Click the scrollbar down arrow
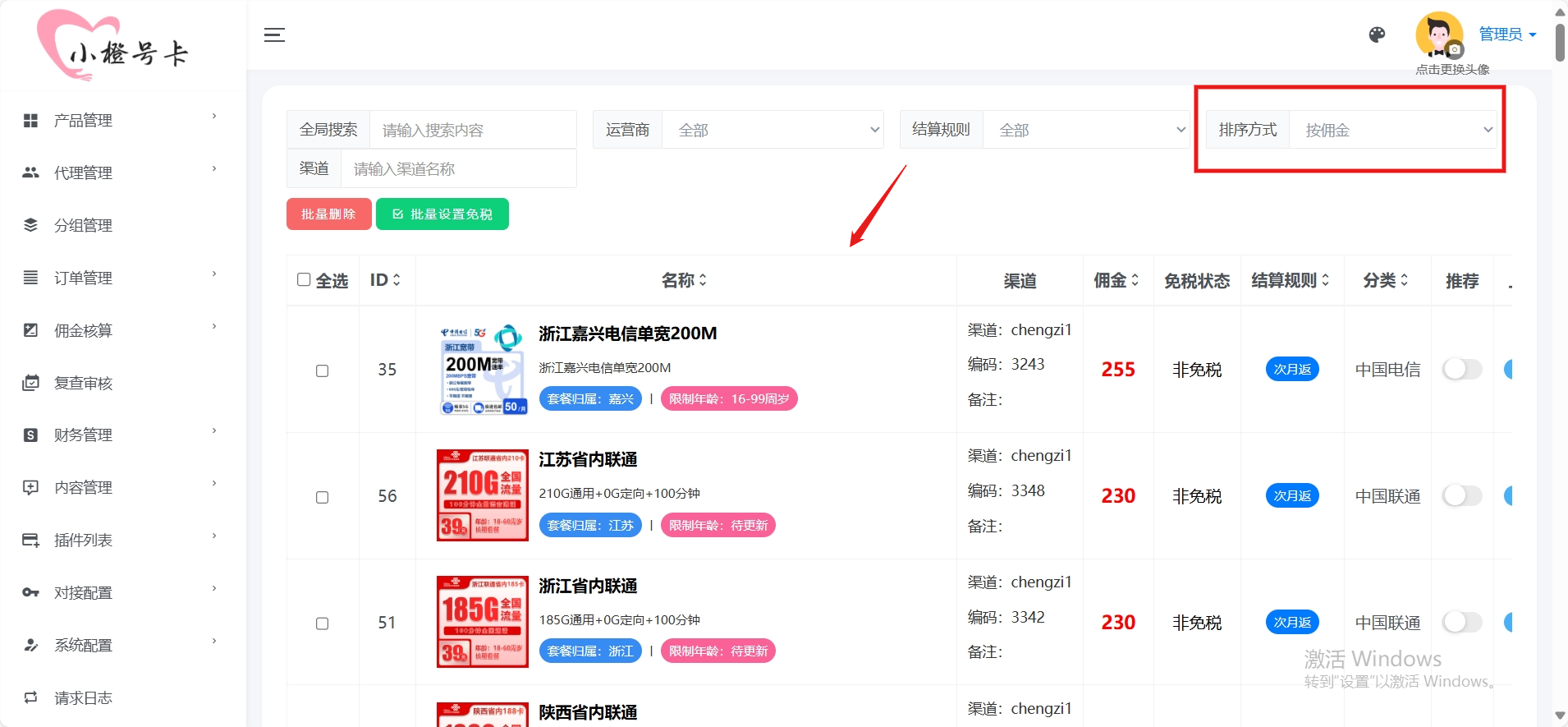Screen dimensions: 1568x727 (1560, 716)
